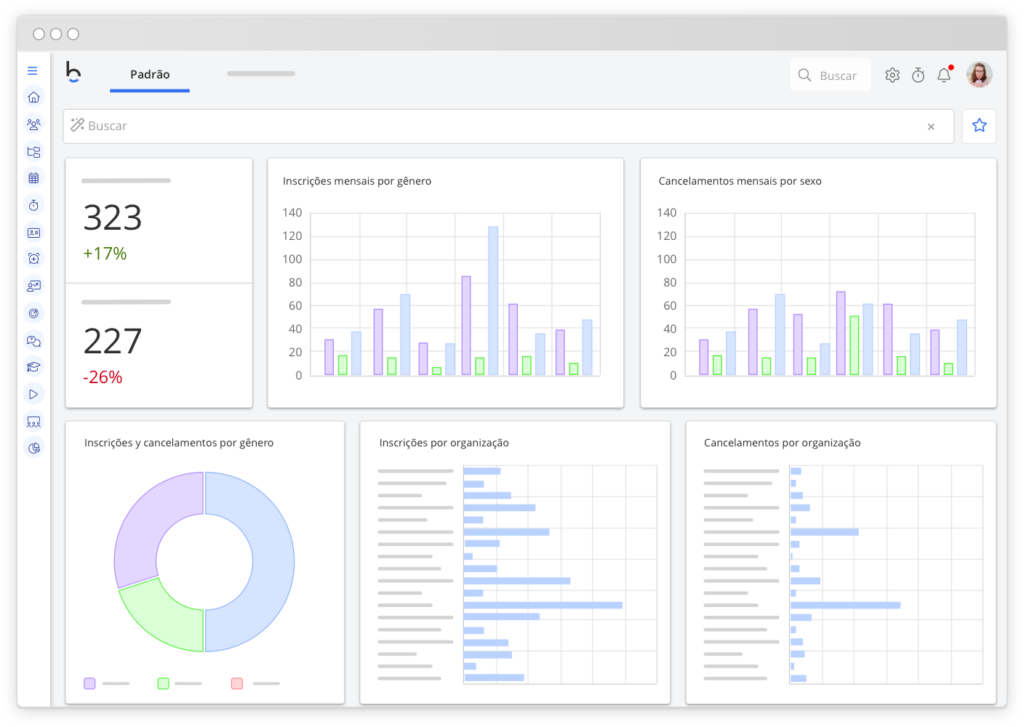The image size is (1024, 727).
Task: Click 'Cancelamentos por organização' chart title
Action: [782, 443]
